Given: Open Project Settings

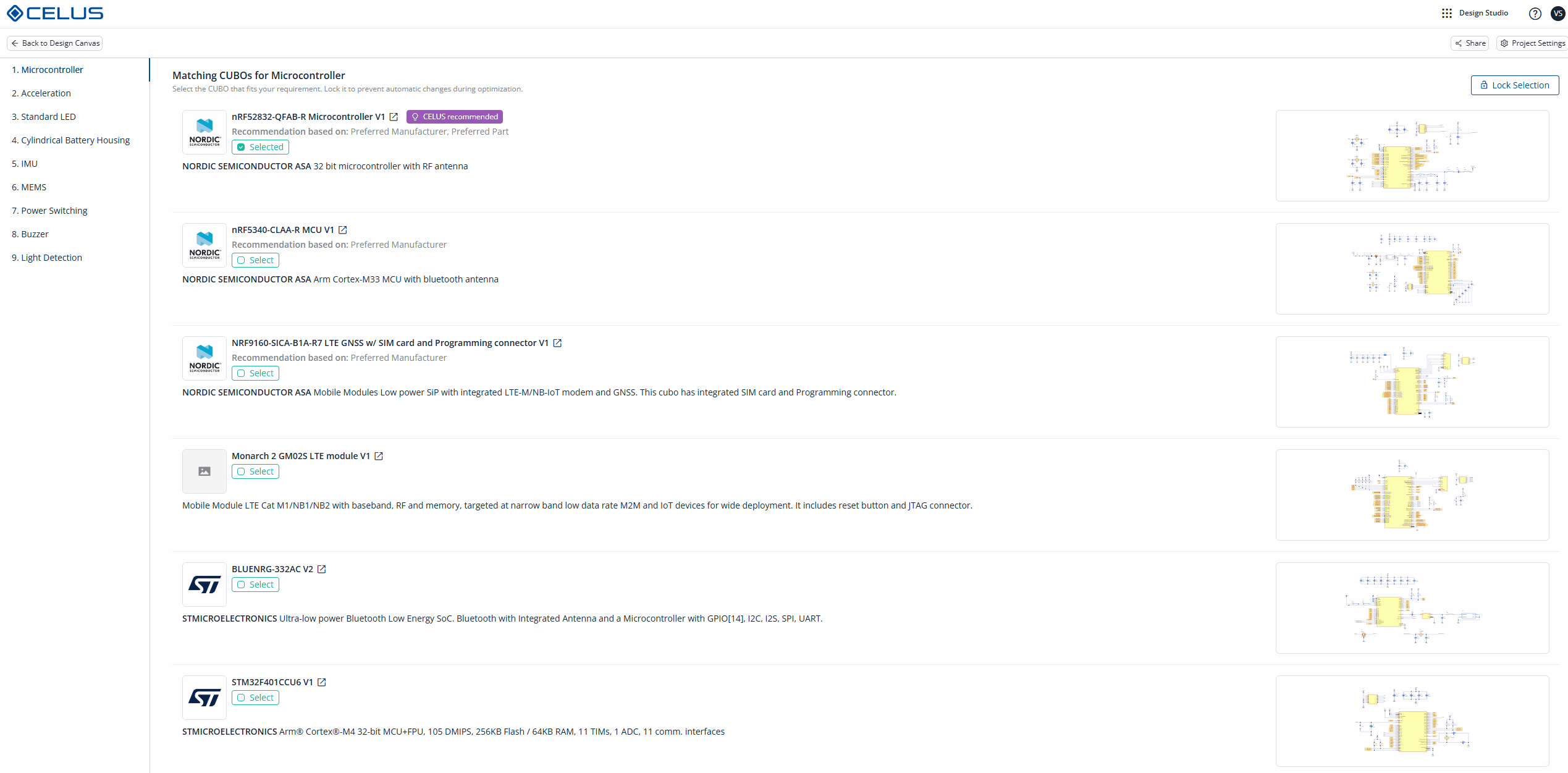Looking at the screenshot, I should pos(1532,43).
